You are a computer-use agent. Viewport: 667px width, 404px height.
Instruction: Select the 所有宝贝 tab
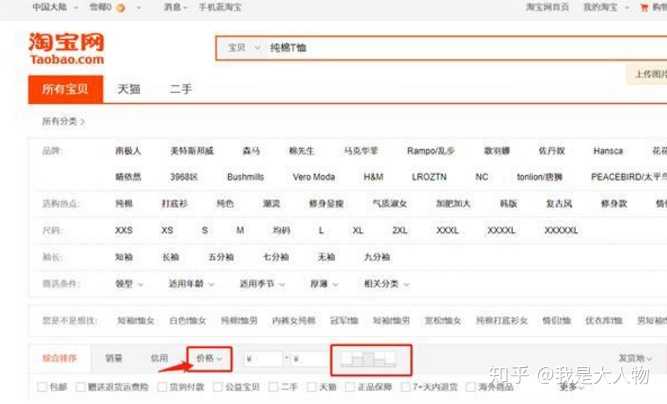66,89
